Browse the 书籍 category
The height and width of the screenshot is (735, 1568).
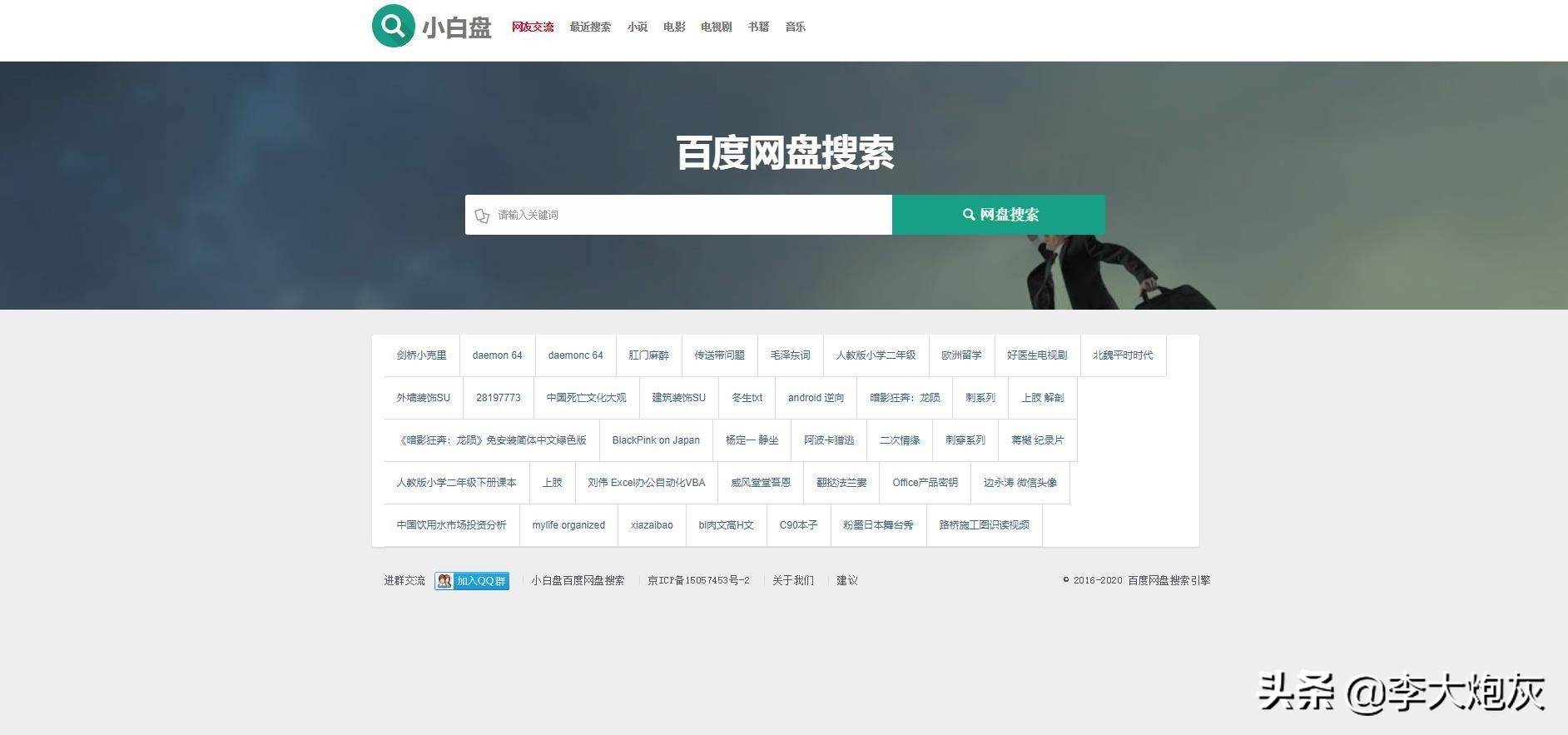tap(758, 27)
